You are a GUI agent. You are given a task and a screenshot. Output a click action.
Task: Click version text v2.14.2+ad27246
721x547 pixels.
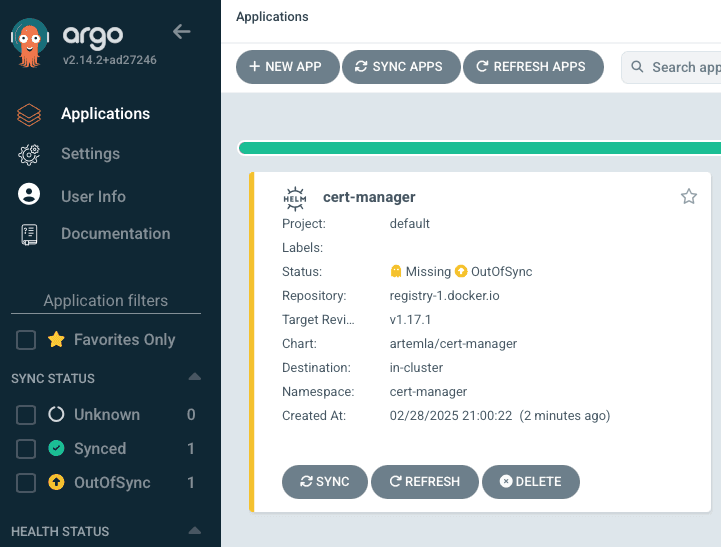109,60
